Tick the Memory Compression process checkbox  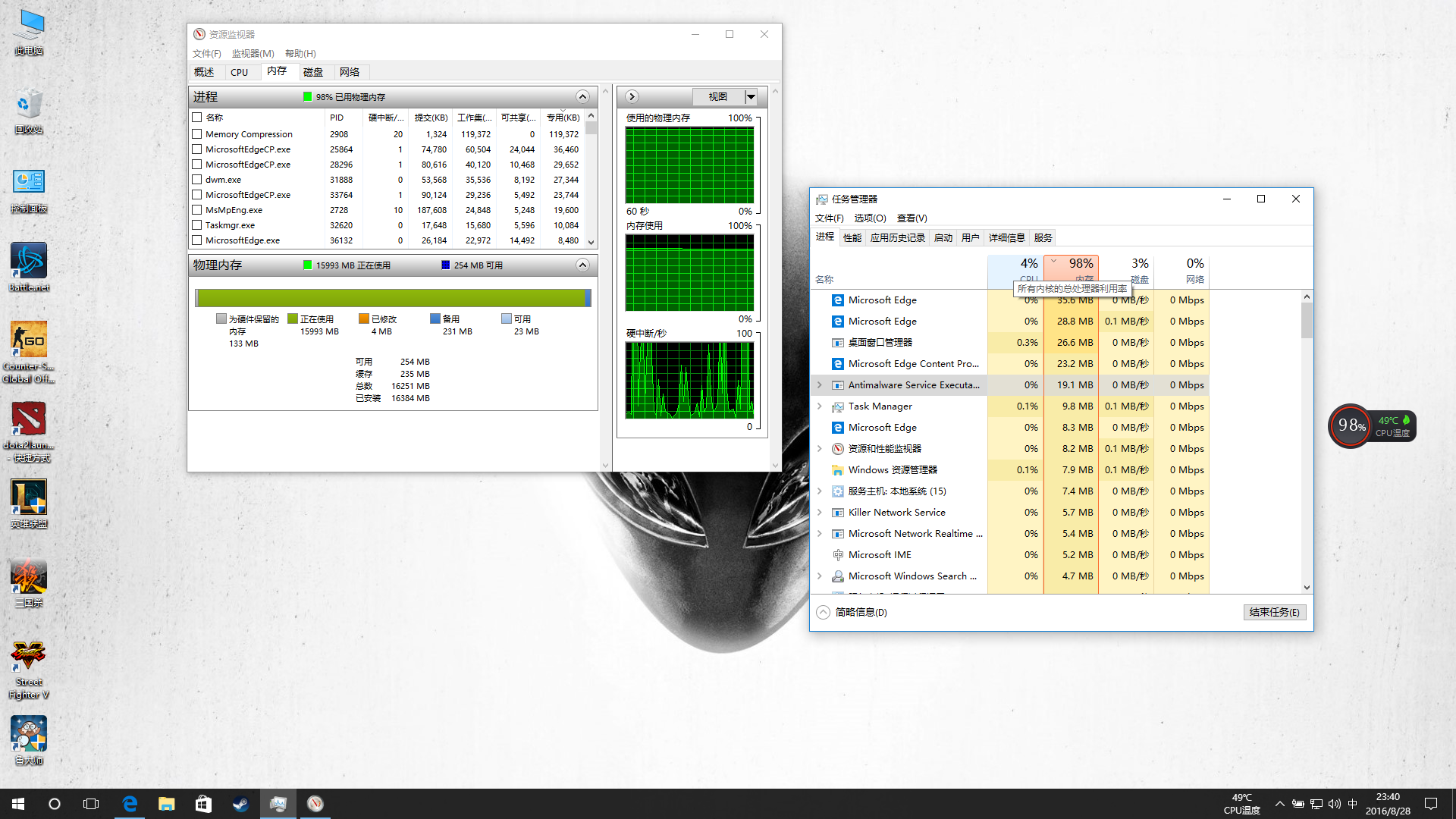197,134
